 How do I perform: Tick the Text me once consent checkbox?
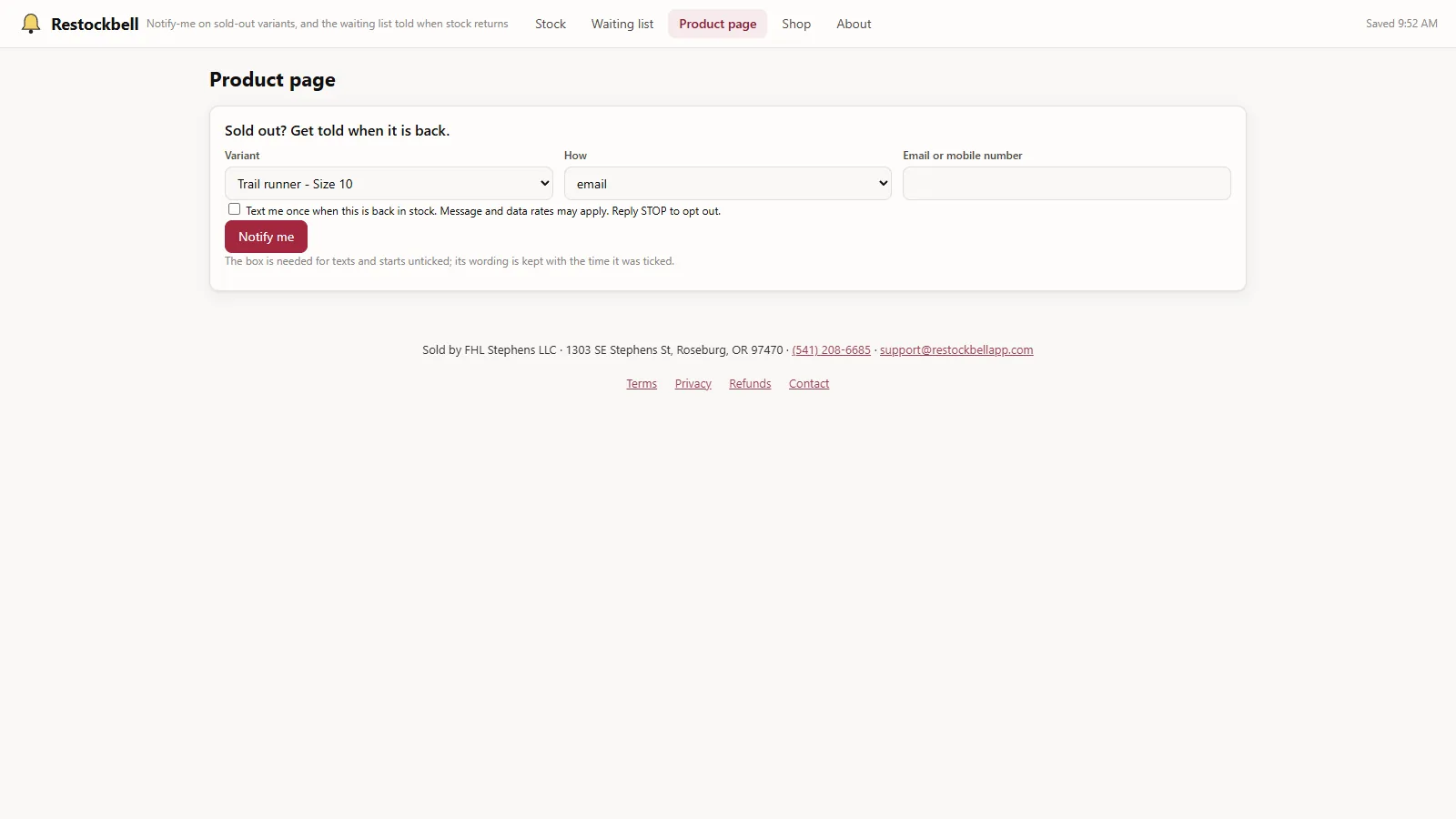tap(234, 209)
